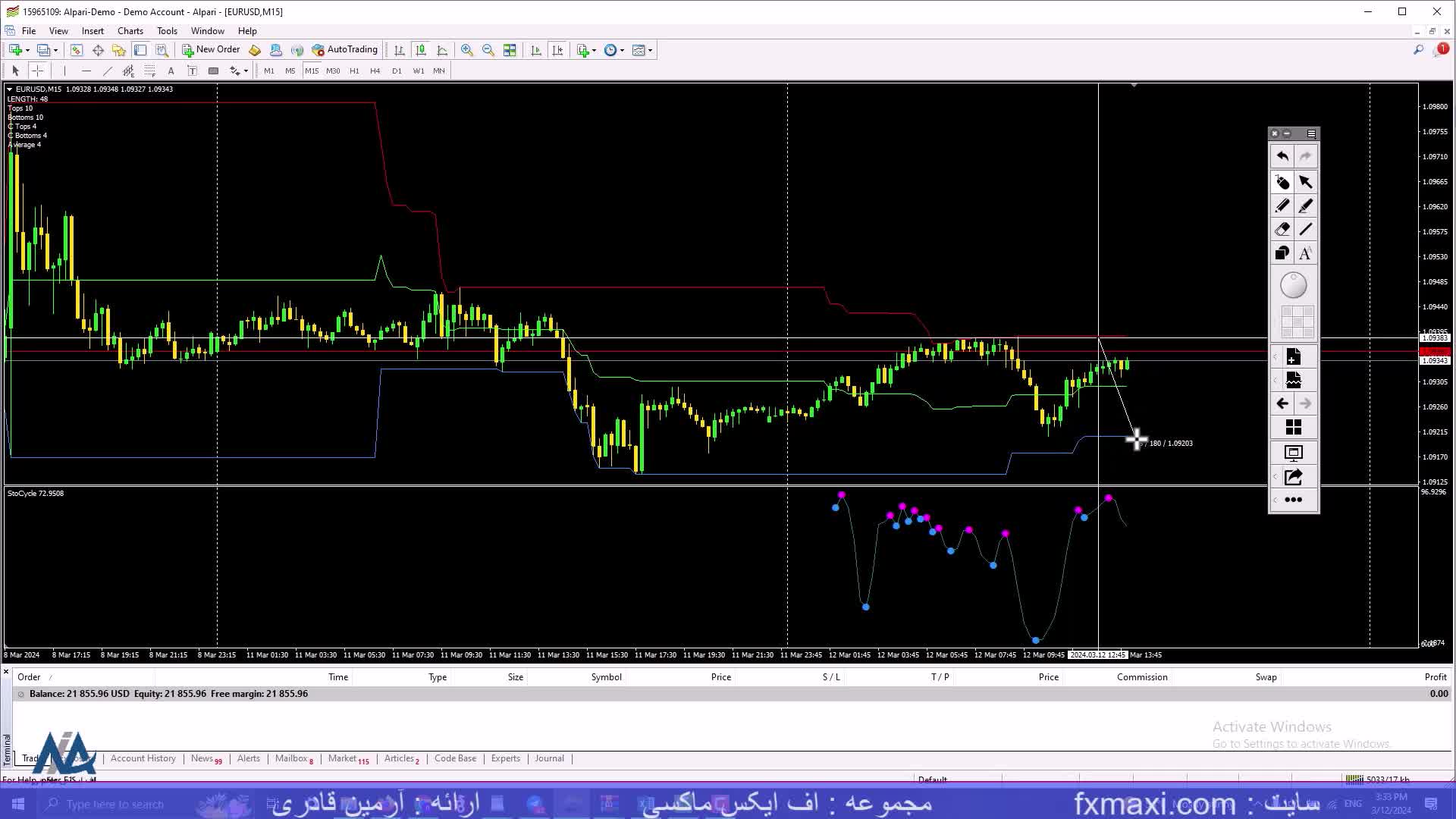Click the screen capture monitor icon

1293,453
